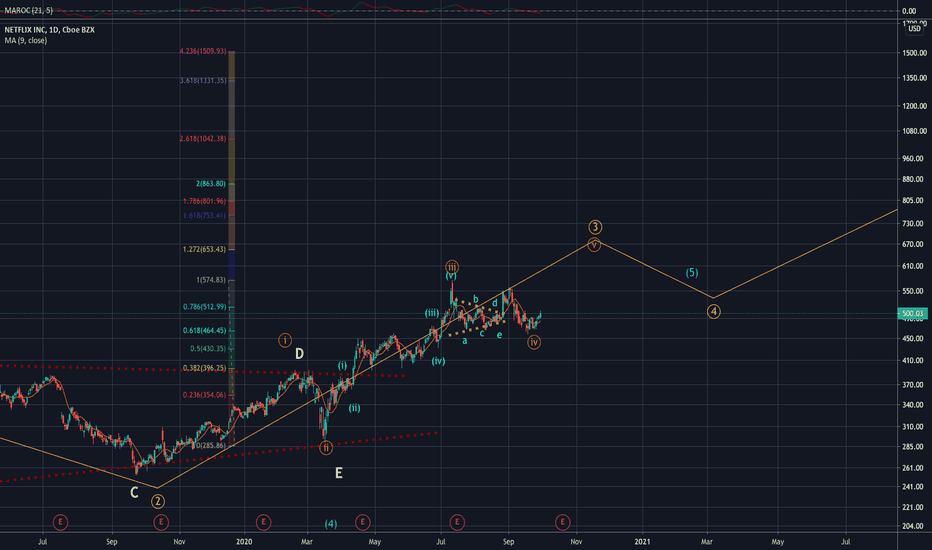Click the current price label 500.03
The image size is (932, 550).
(x=912, y=313)
